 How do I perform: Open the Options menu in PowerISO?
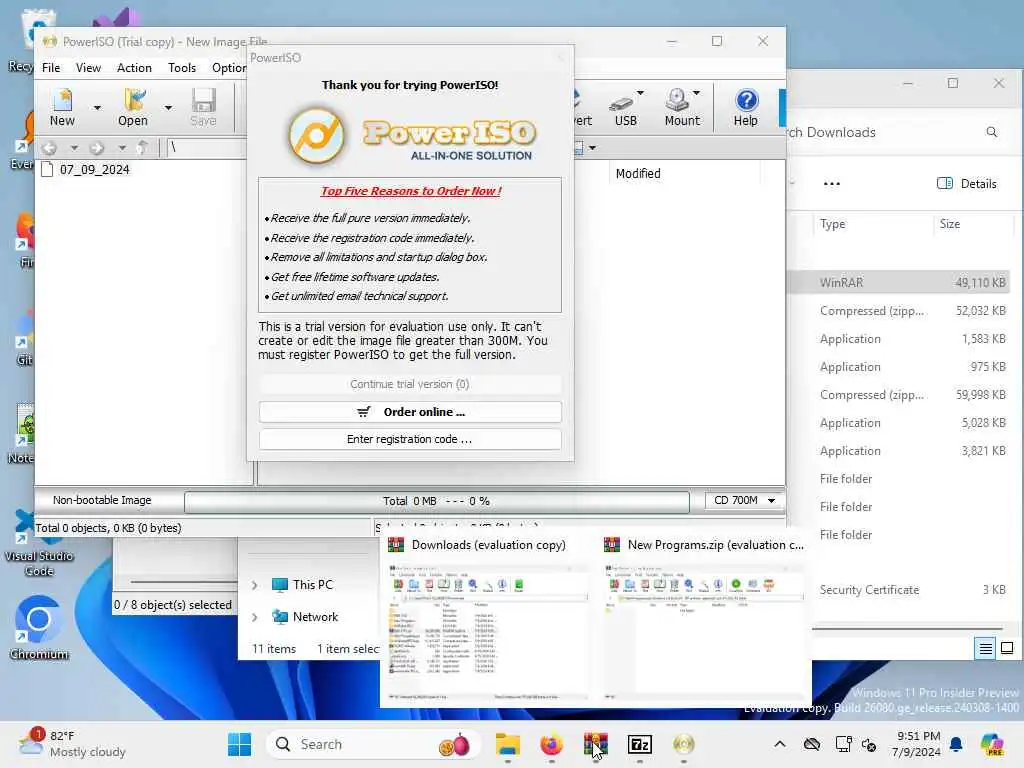pyautogui.click(x=229, y=68)
